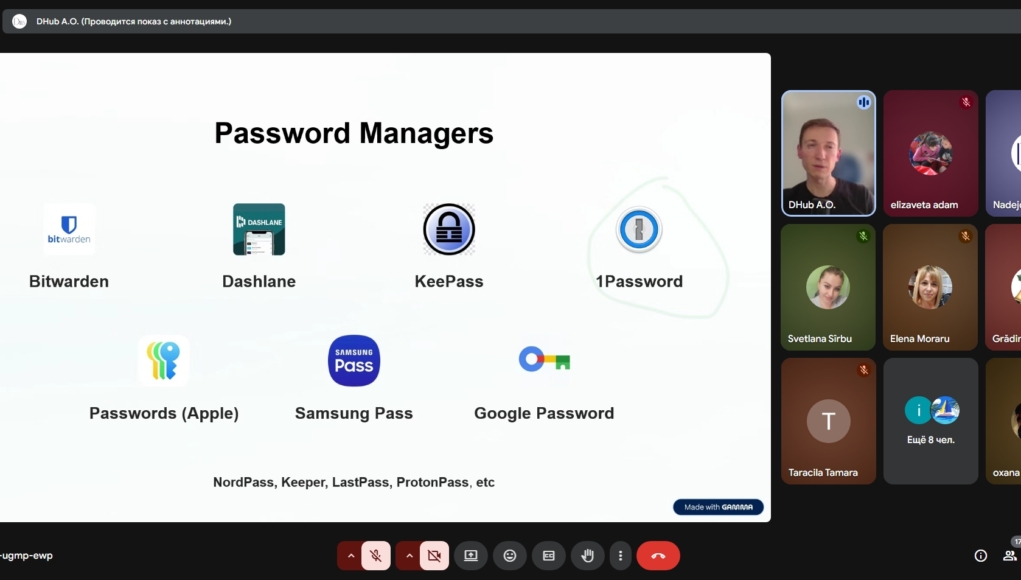Click the Made with Gamma badge
The width and height of the screenshot is (1021, 580).
(718, 507)
